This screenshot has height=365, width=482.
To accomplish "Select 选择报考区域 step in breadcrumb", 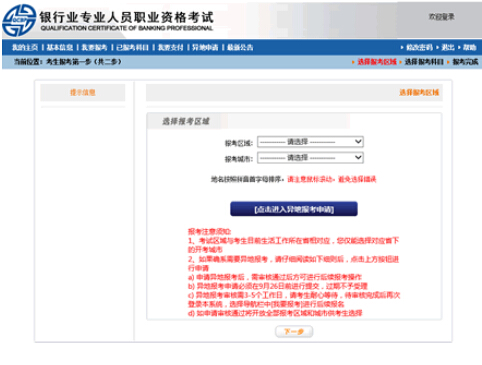I will coord(377,62).
